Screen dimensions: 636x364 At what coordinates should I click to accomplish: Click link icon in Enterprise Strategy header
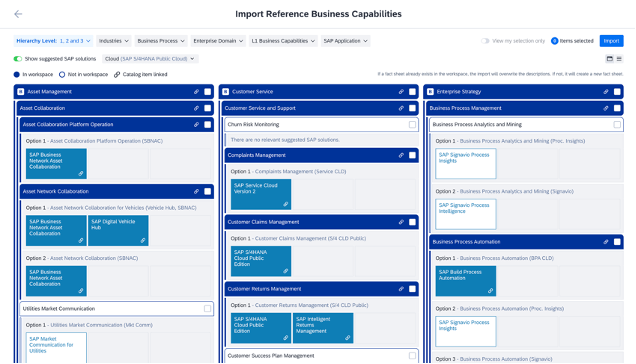click(x=606, y=92)
